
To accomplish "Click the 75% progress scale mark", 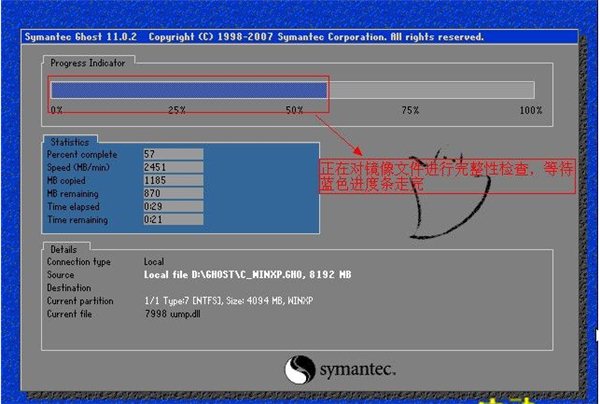I will (x=410, y=110).
